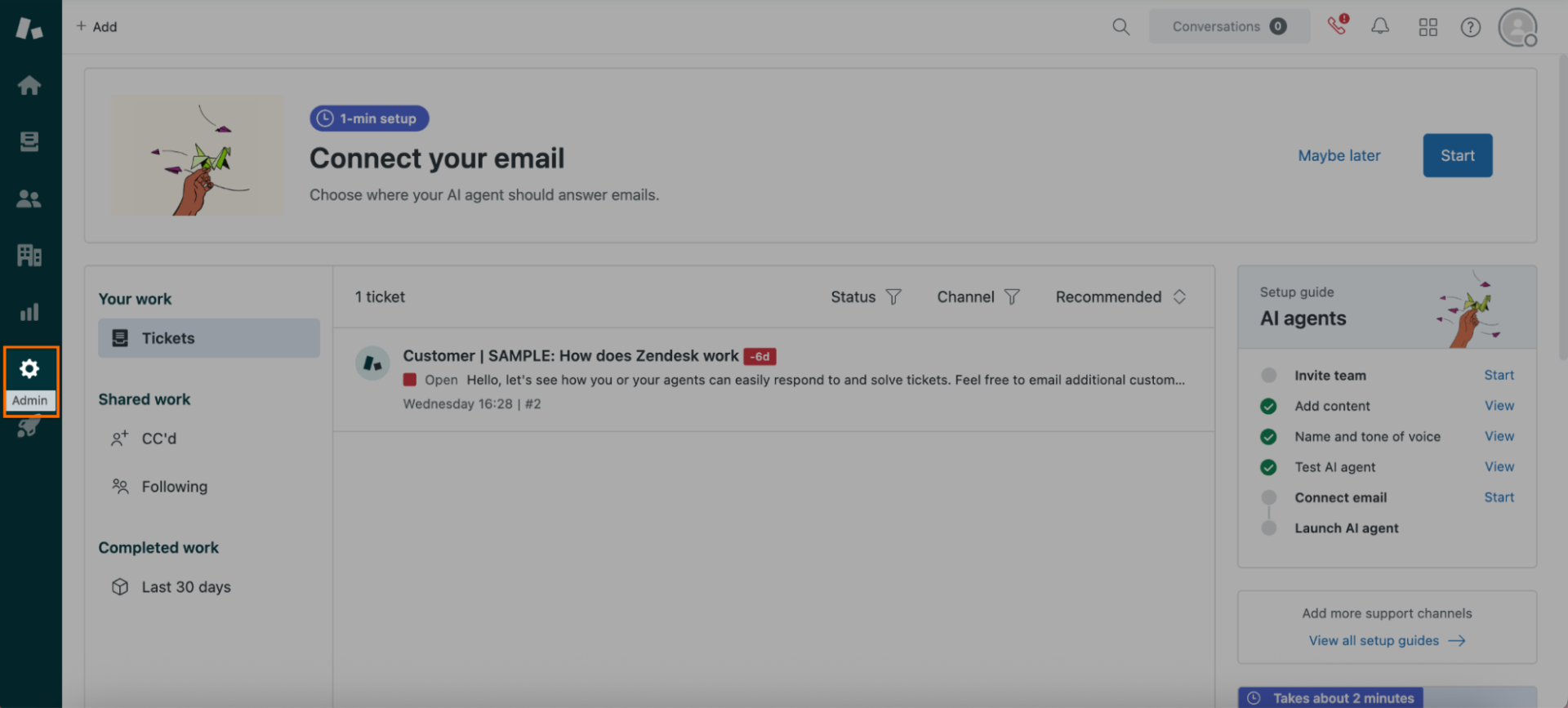This screenshot has height=708, width=1568.
Task: Click Maybe later link
Action: [x=1339, y=155]
